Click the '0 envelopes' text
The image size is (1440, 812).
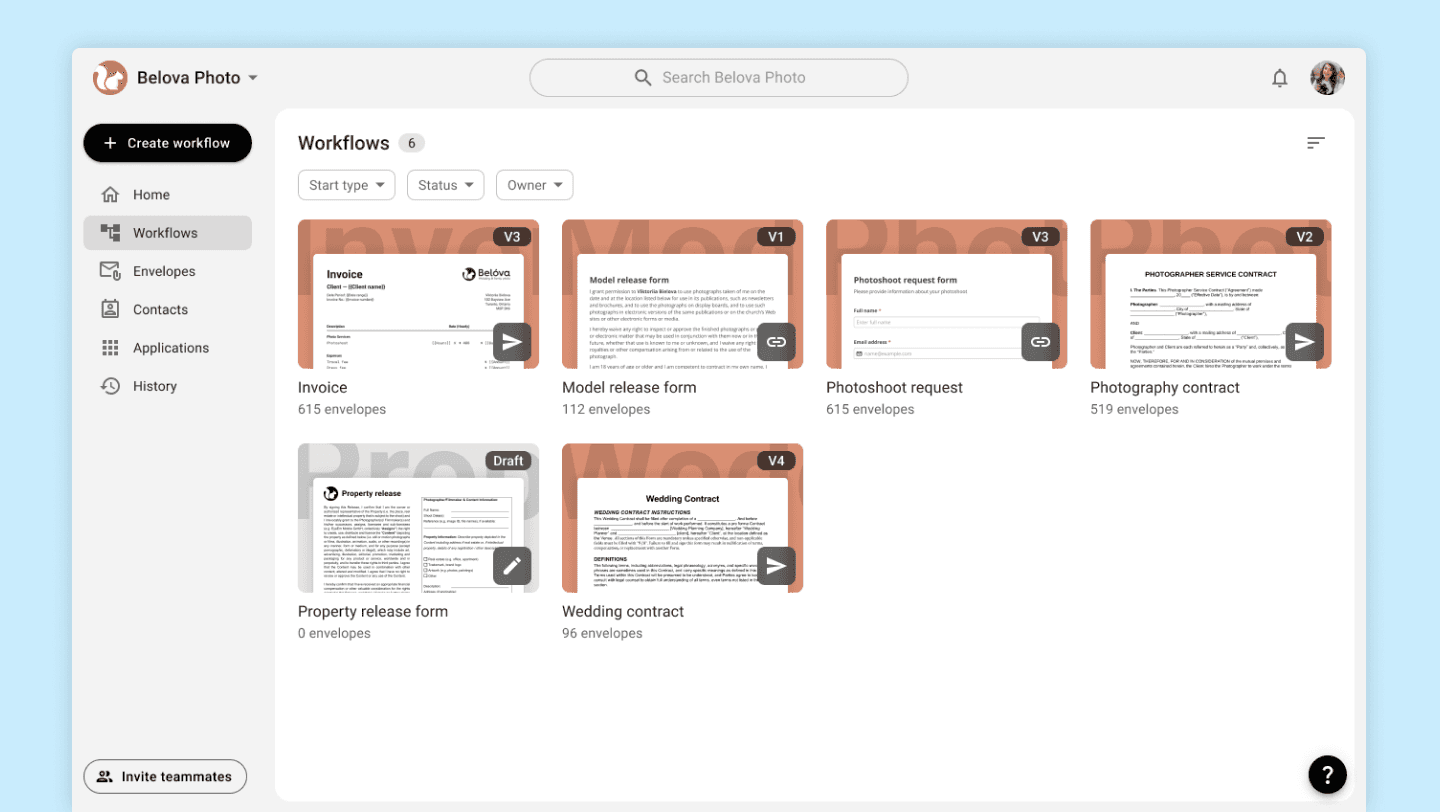point(334,634)
